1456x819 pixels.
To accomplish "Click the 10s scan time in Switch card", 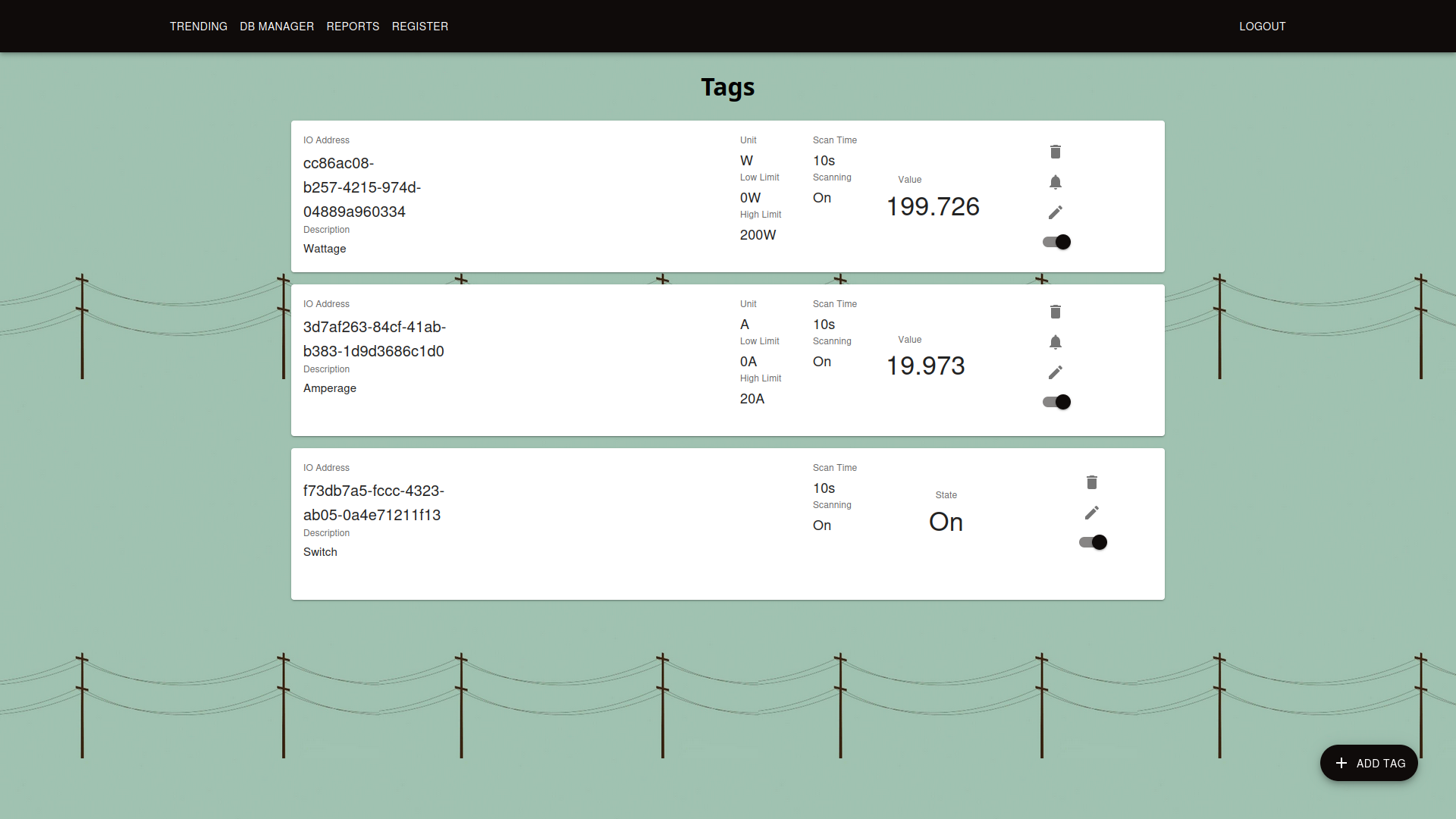I will pyautogui.click(x=824, y=488).
